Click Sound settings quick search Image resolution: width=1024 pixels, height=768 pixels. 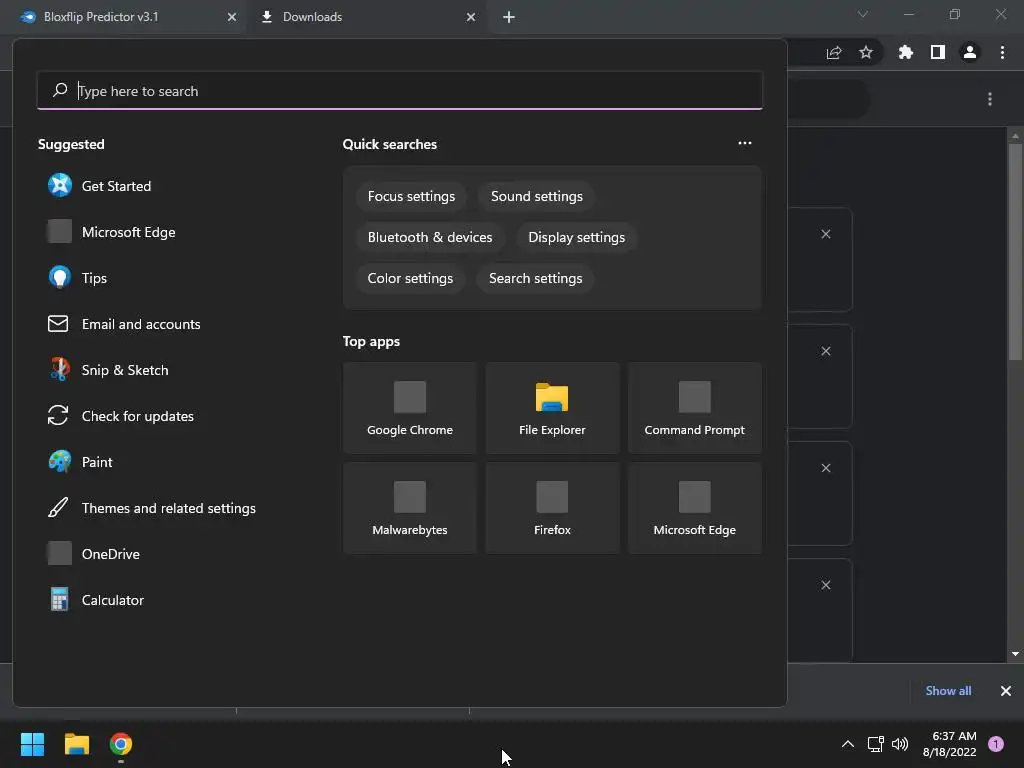(537, 197)
